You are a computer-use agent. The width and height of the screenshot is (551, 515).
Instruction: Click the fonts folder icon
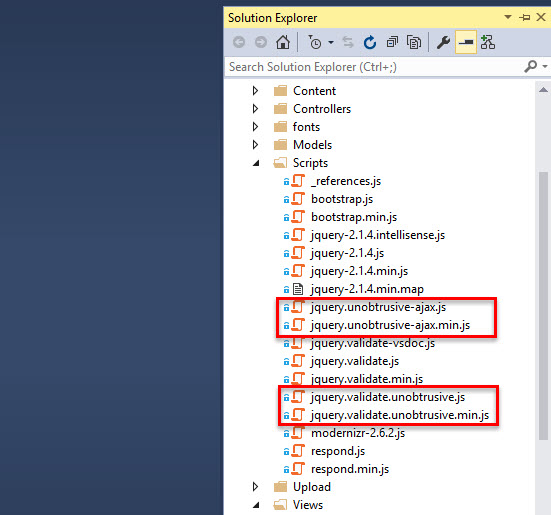coord(280,126)
